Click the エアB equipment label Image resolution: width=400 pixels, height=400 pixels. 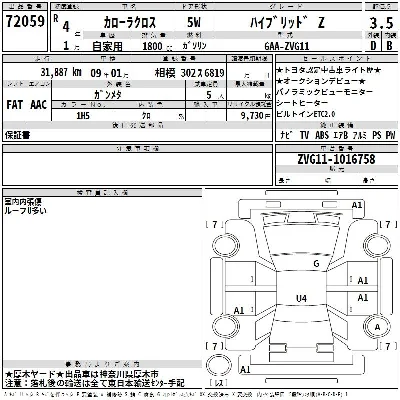(341, 135)
